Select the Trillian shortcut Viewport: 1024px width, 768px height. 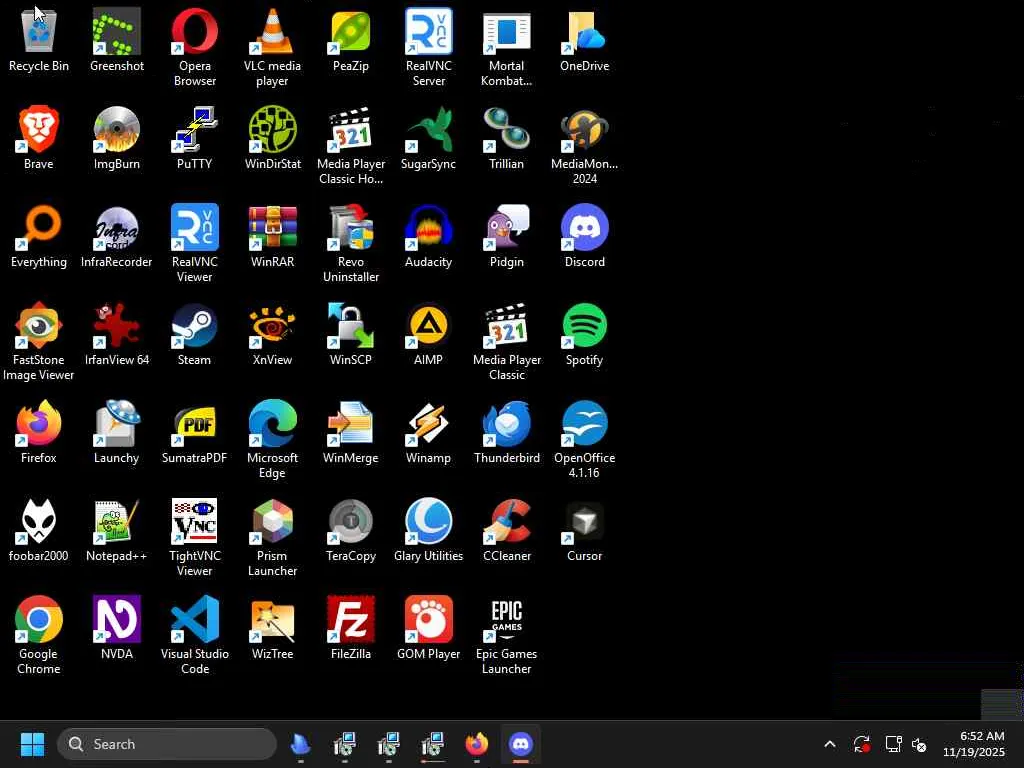pyautogui.click(x=507, y=129)
